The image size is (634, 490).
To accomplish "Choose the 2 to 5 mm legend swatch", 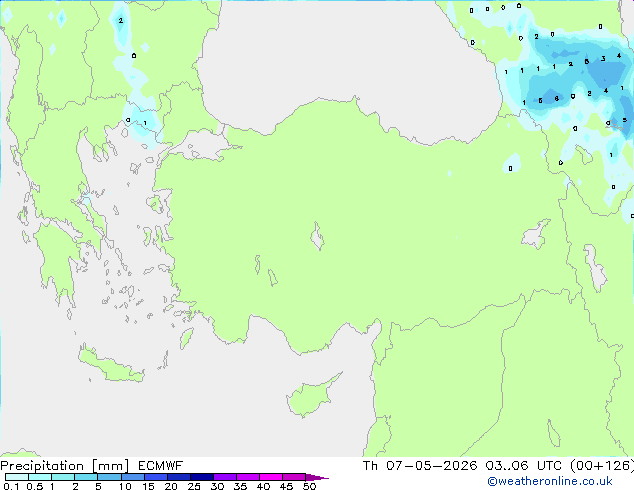I will click(86, 477).
